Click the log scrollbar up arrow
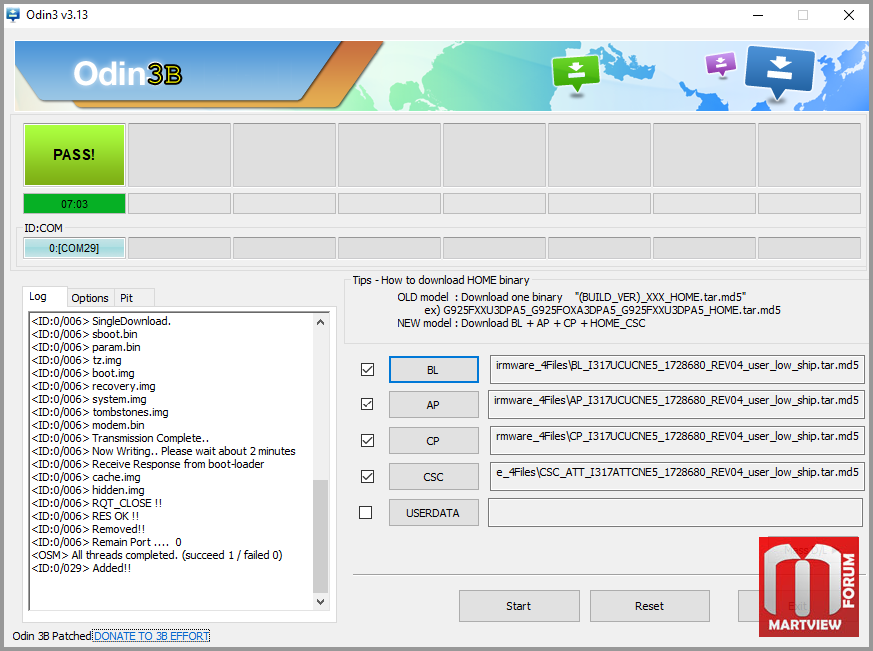Viewport: 873px width, 651px height. [320, 322]
